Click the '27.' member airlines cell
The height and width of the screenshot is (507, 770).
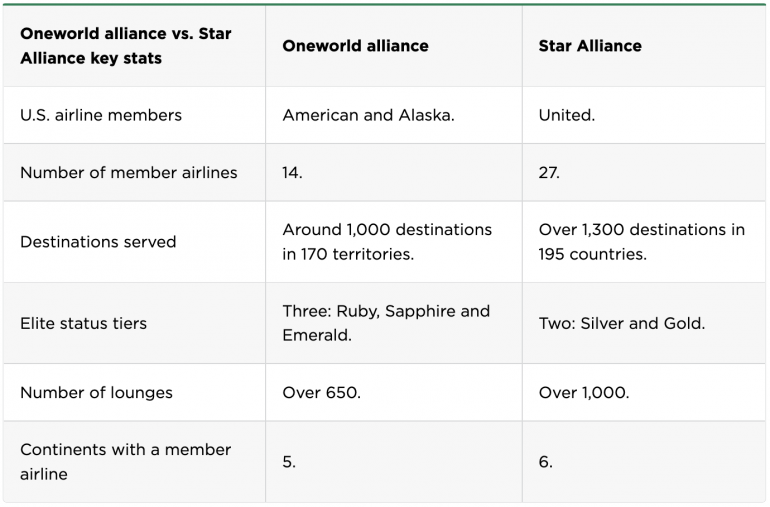pyautogui.click(x=549, y=172)
